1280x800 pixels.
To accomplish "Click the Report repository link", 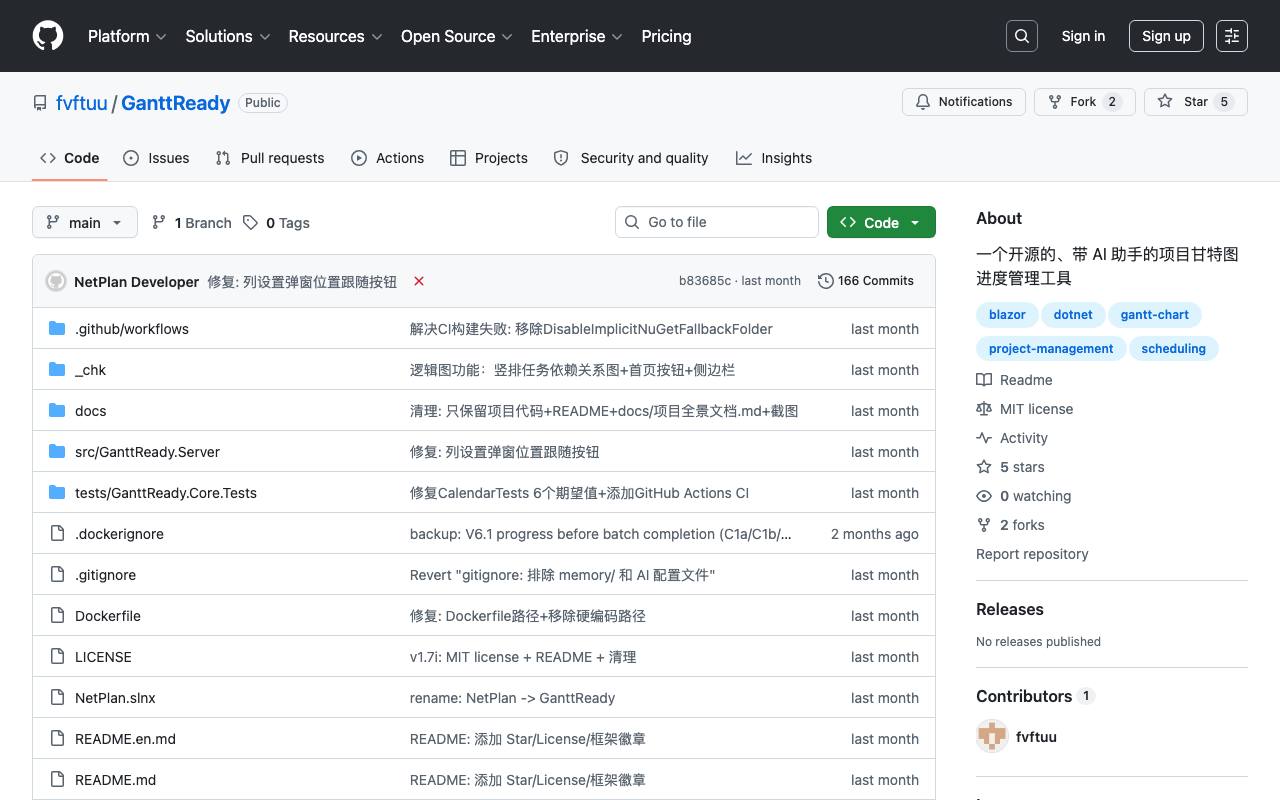I will point(1032,554).
